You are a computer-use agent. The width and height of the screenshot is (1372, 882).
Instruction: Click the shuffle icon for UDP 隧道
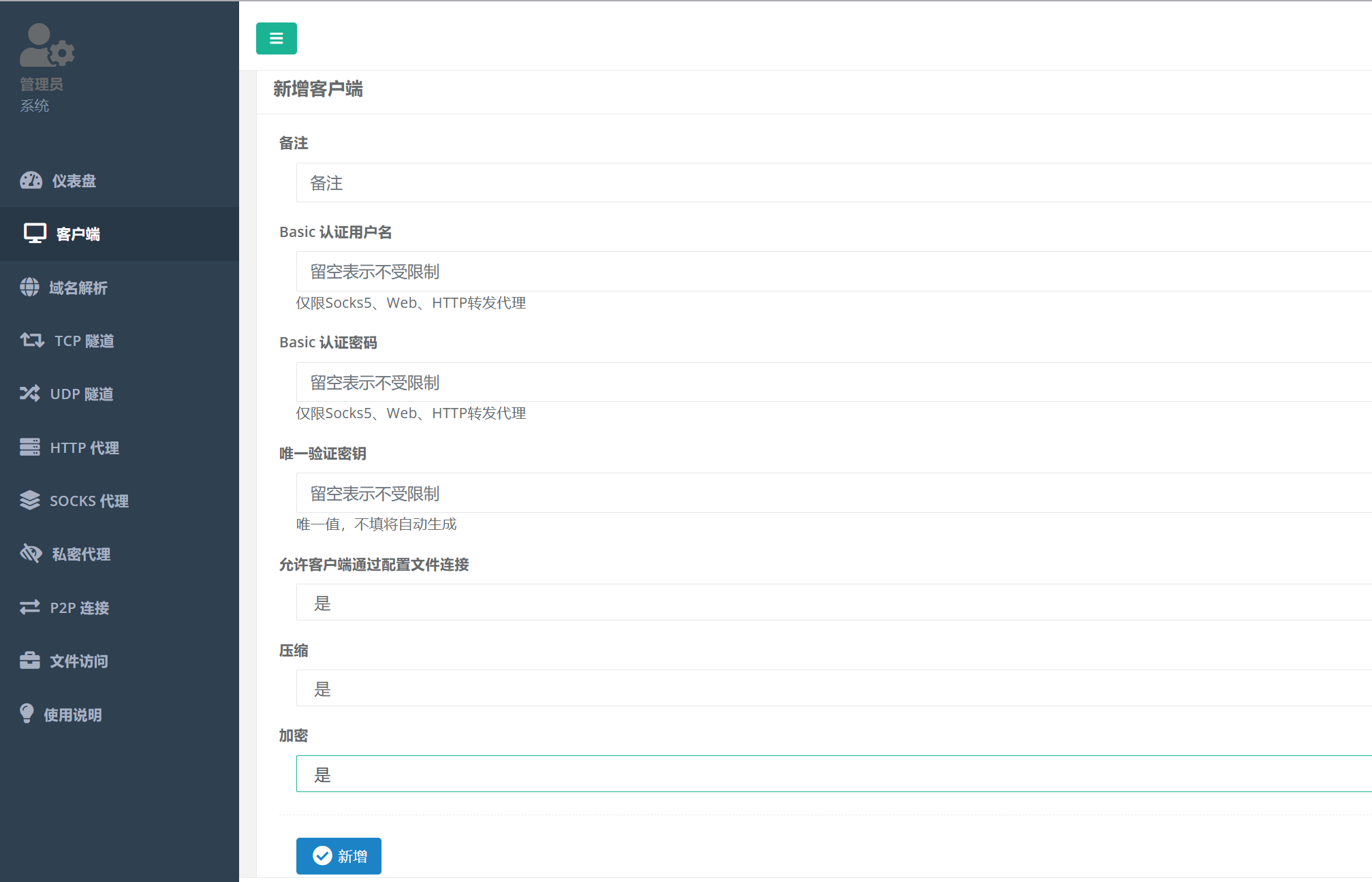pos(30,394)
